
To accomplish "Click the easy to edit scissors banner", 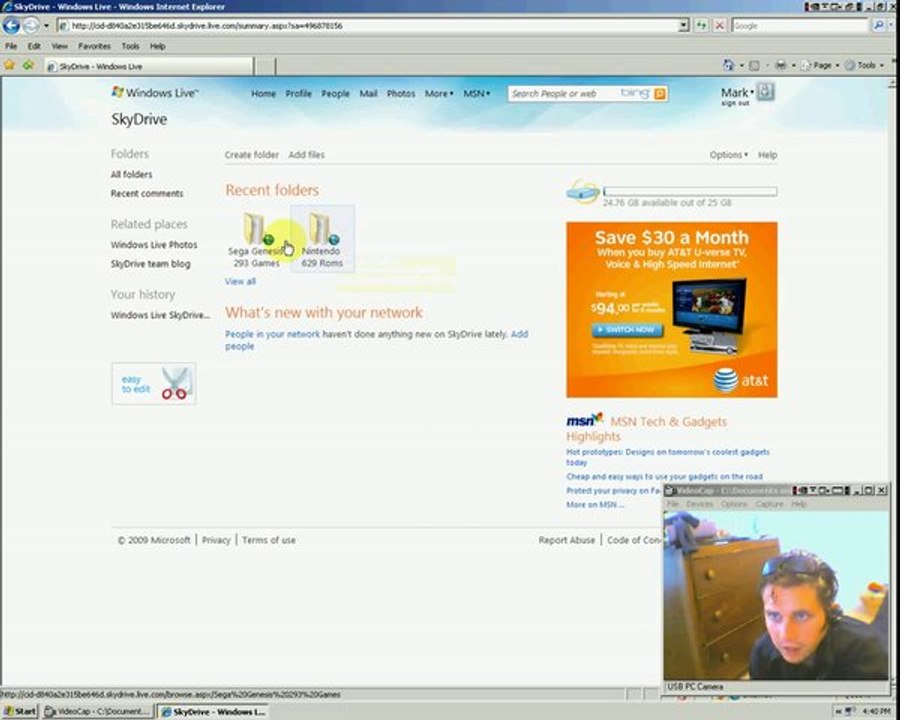I will (154, 384).
